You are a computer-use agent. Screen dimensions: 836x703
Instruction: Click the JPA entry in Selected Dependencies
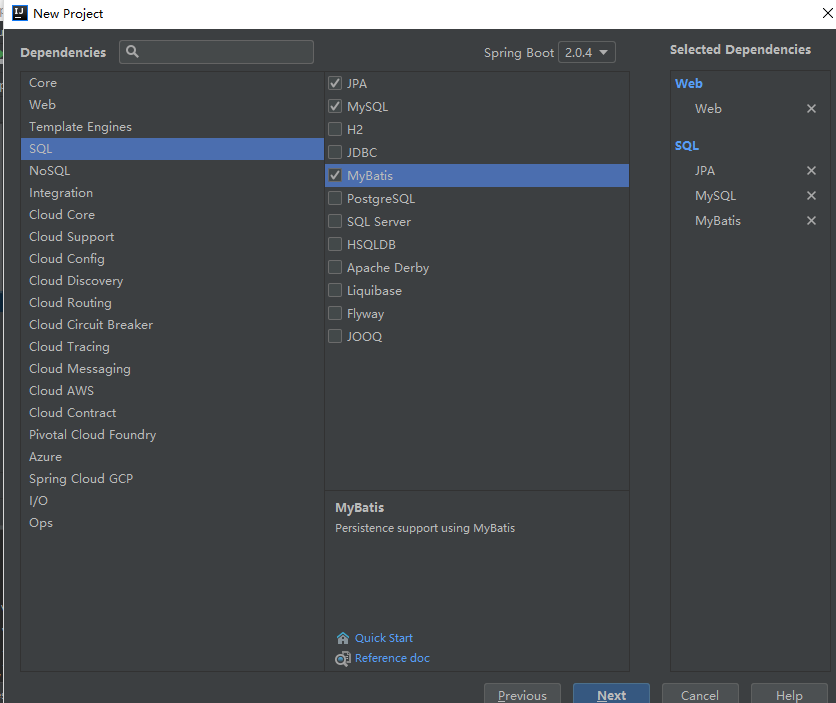(705, 171)
